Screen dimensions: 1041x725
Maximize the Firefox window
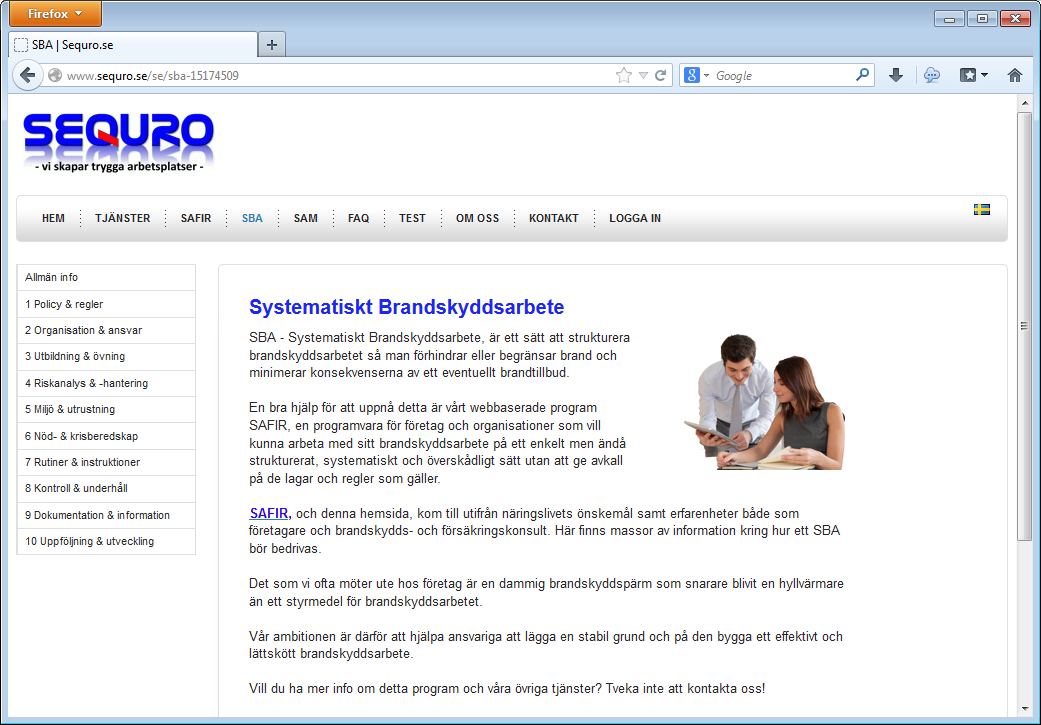(982, 19)
